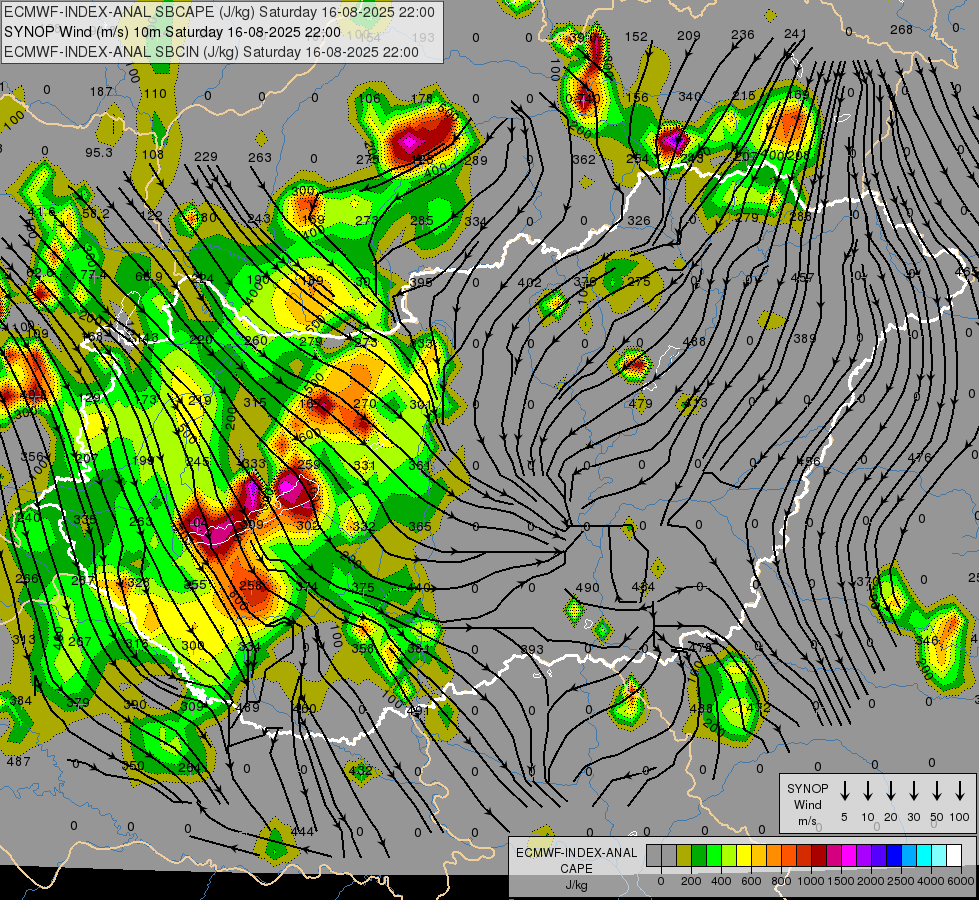Select the 10 m/s wind arrow in legend
This screenshot has height=900, width=979.
pyautogui.click(x=867, y=791)
